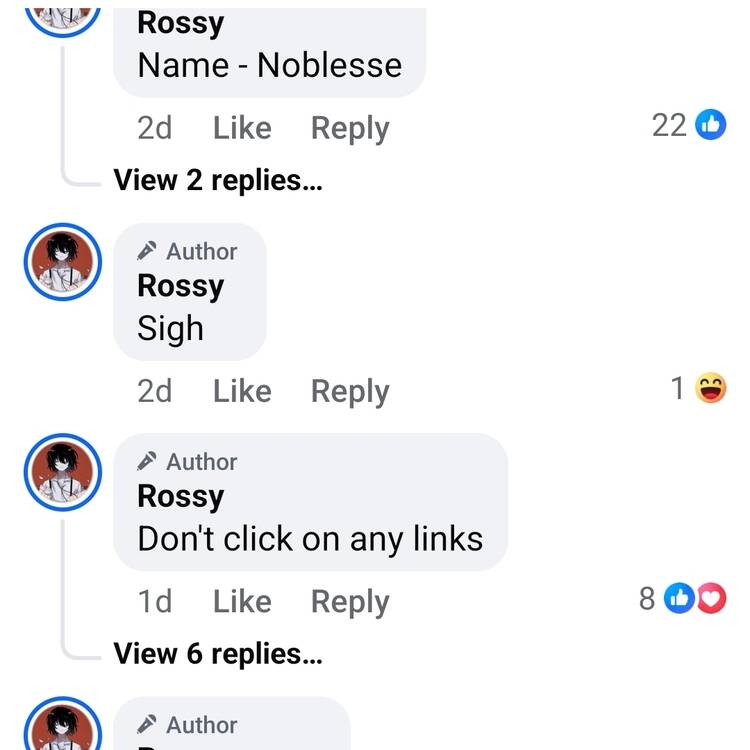The image size is (750, 750).
Task: Reply to the Don't click on any links comment
Action: (x=350, y=603)
